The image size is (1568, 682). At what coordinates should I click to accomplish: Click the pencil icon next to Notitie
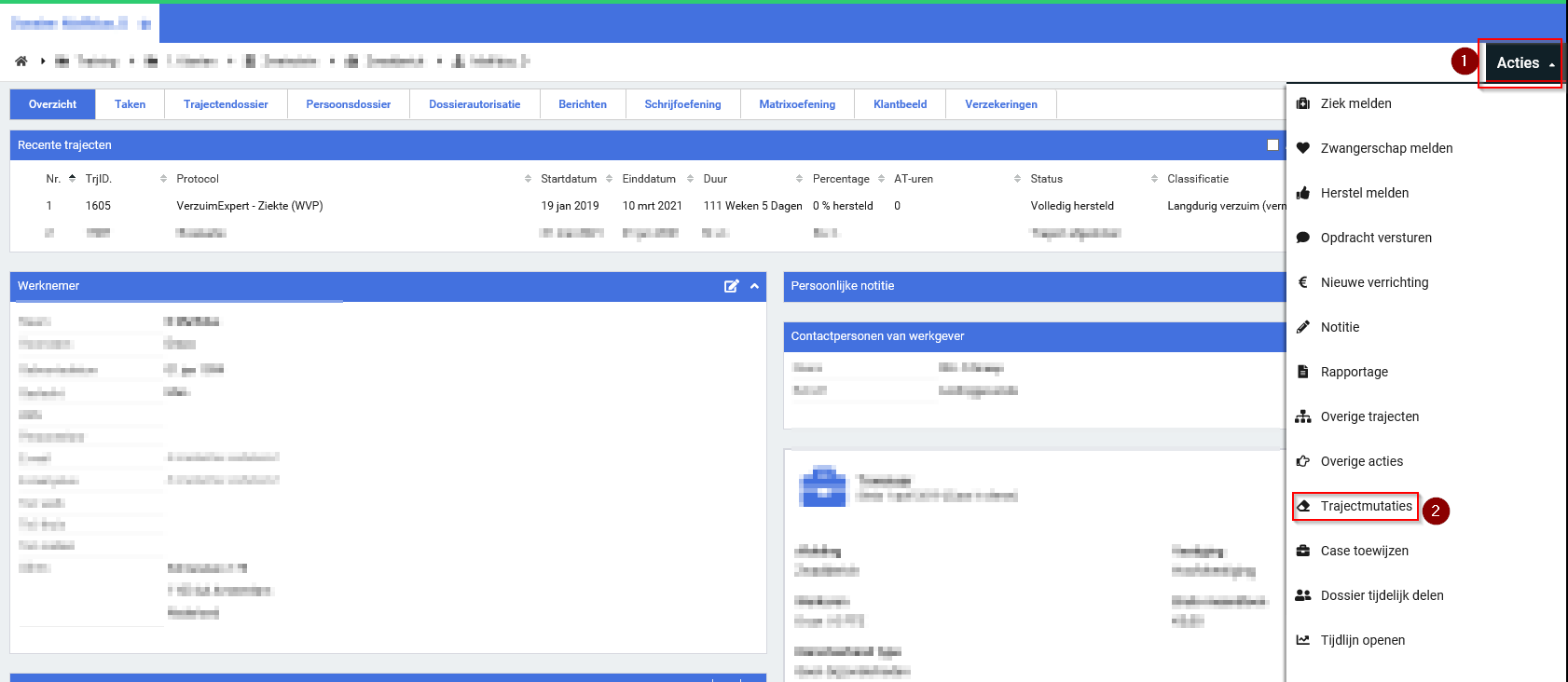[1303, 327]
